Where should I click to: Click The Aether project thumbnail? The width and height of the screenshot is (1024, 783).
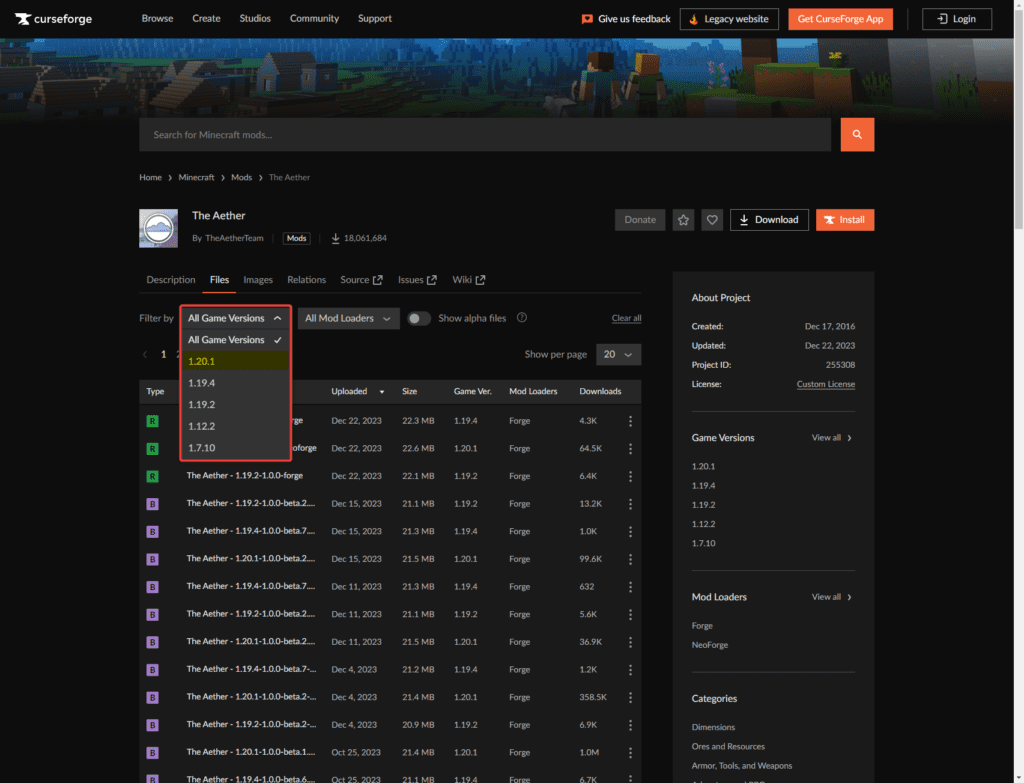(158, 228)
